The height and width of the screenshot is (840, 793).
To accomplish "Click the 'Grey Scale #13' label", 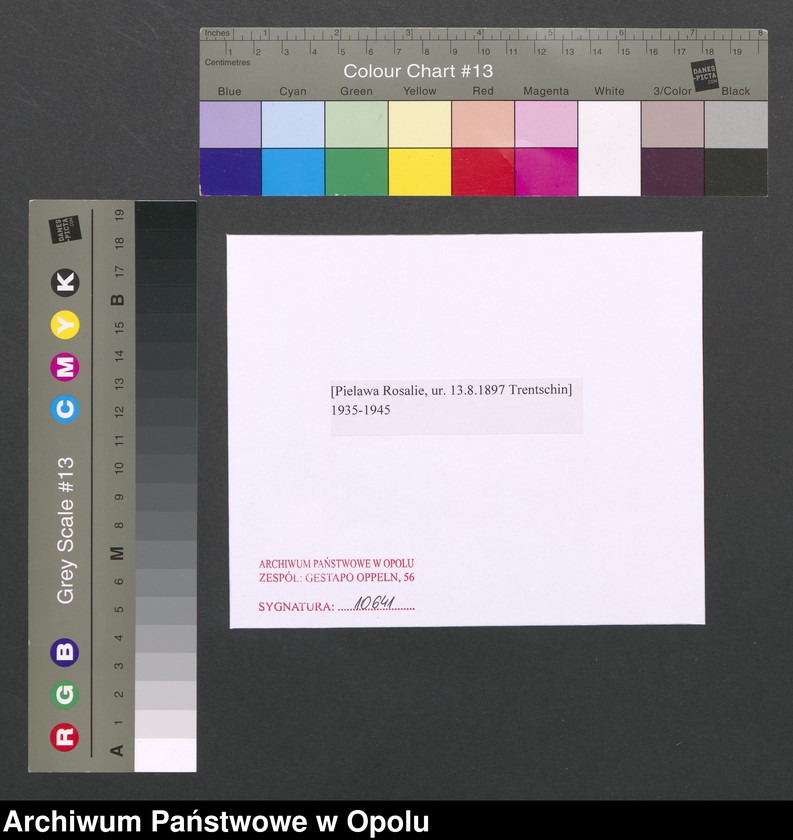I will tap(66, 530).
